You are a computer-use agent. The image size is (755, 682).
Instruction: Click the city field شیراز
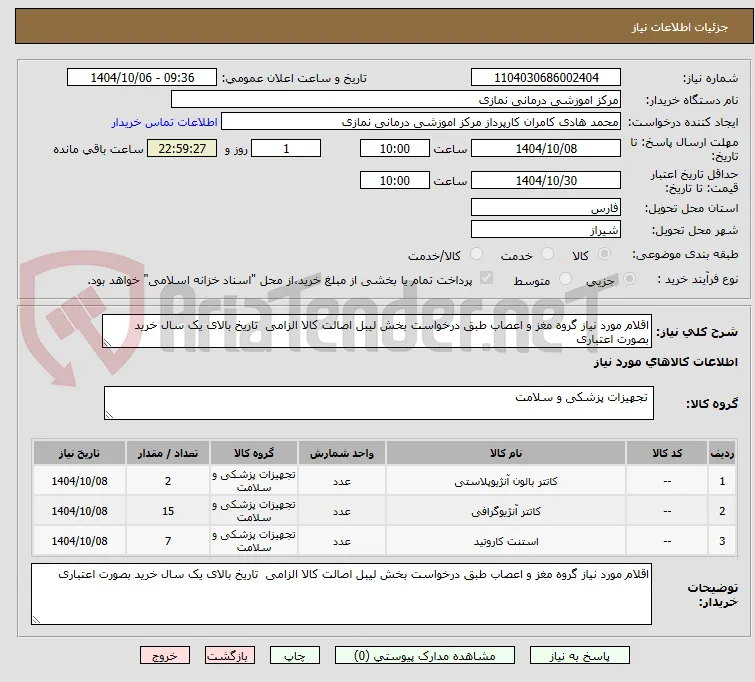[546, 230]
